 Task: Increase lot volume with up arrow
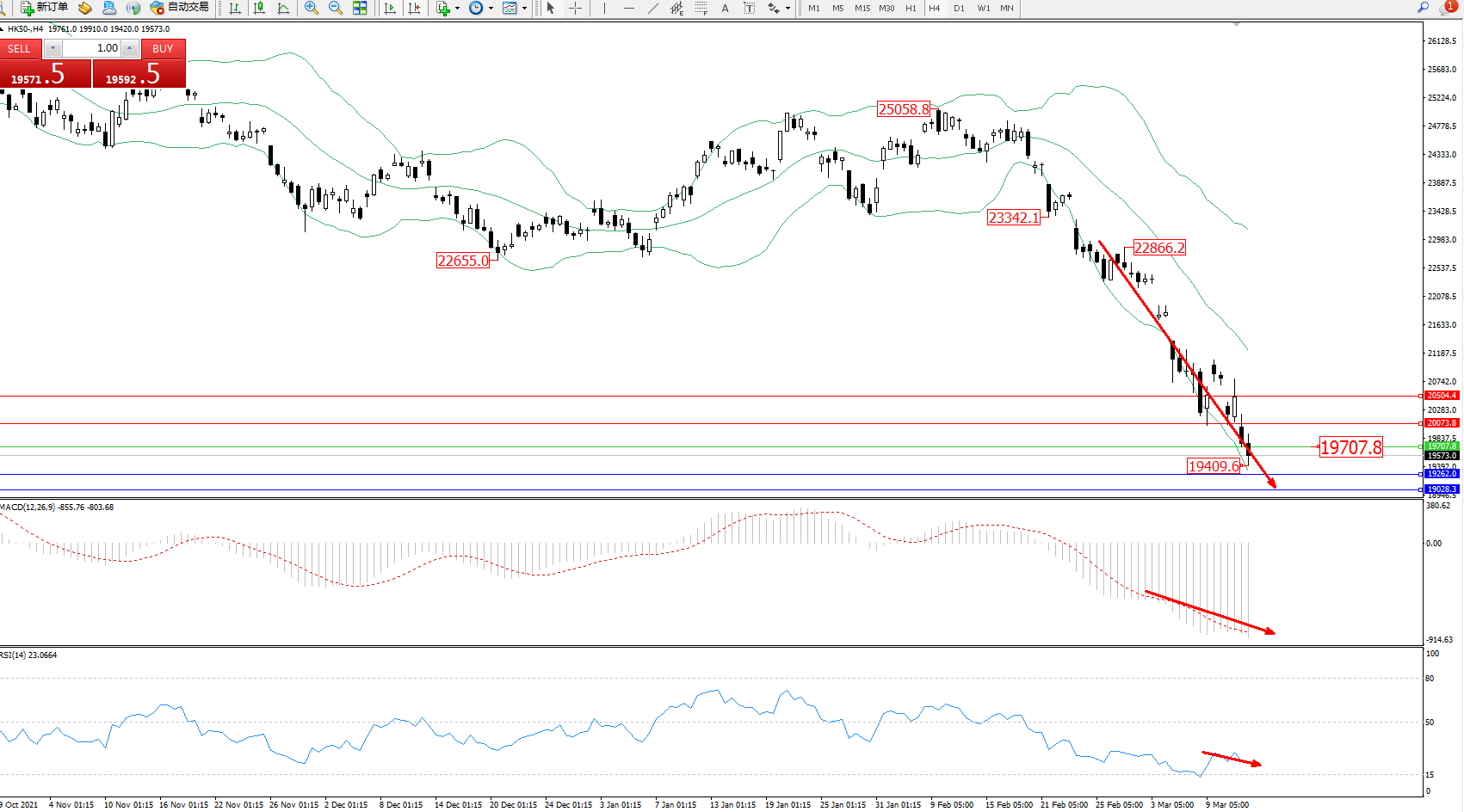(x=129, y=48)
